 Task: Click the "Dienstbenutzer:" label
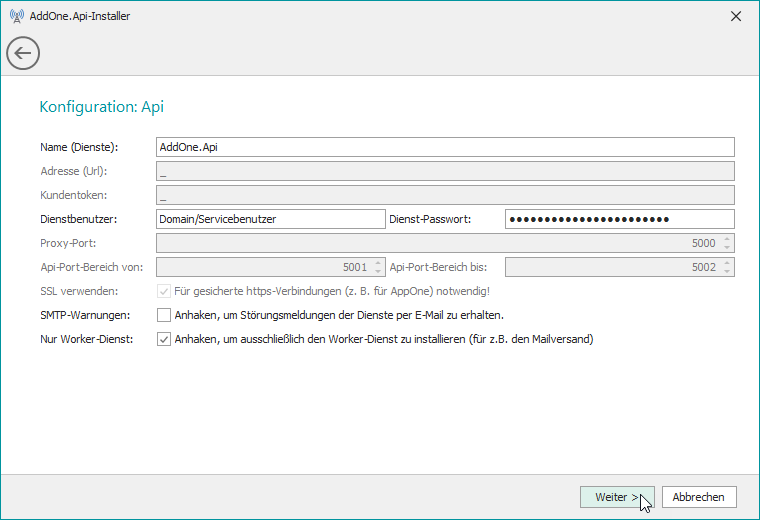click(x=79, y=219)
